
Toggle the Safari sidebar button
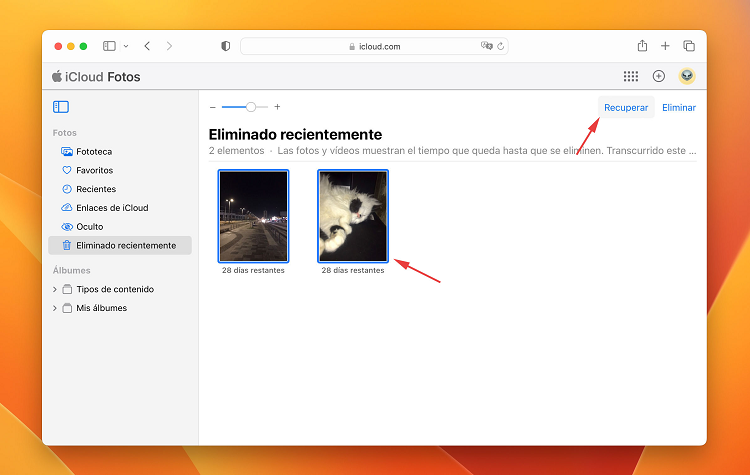point(109,46)
